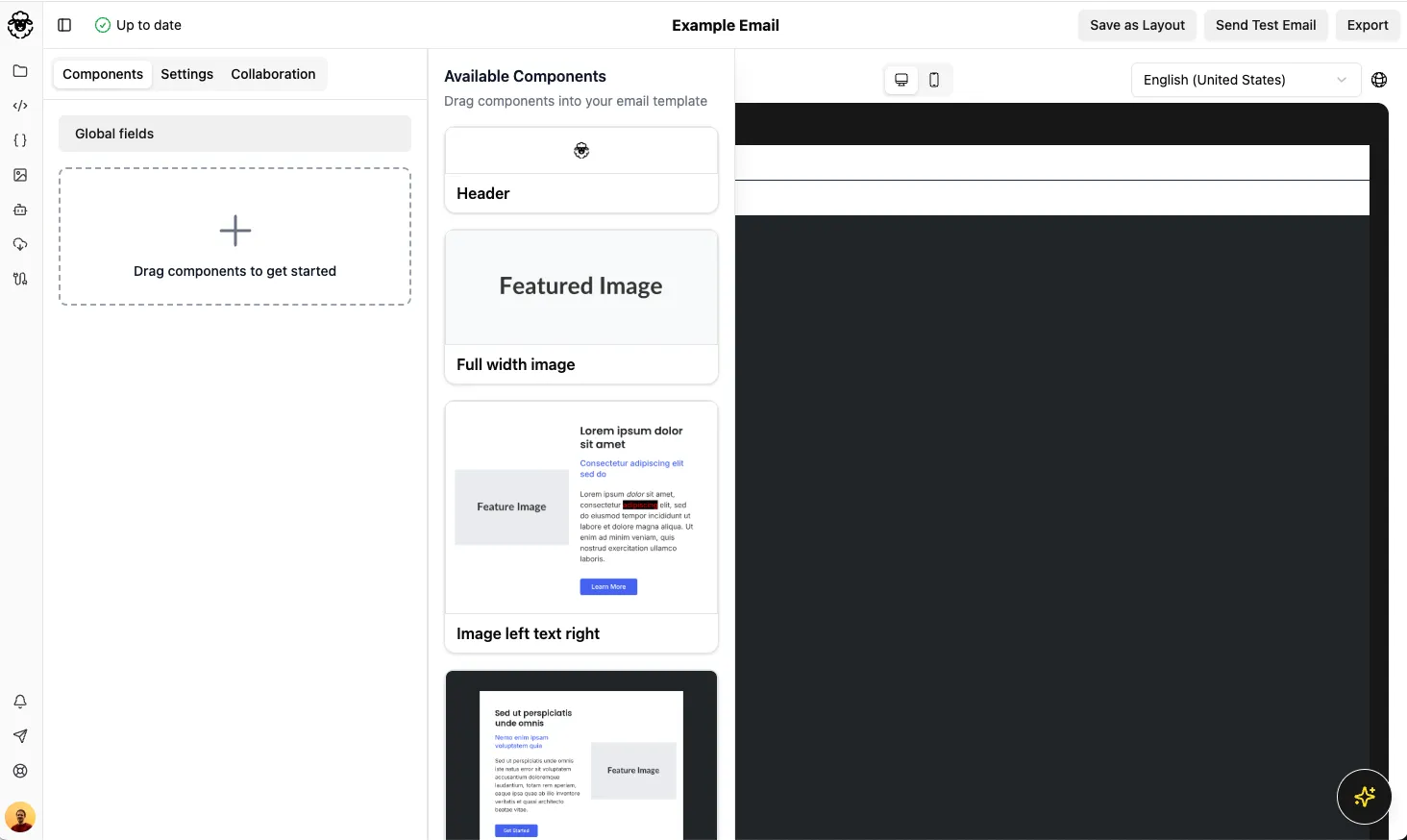Click the Send Test Email button
Screen dimensions: 1407x840
1265,25
